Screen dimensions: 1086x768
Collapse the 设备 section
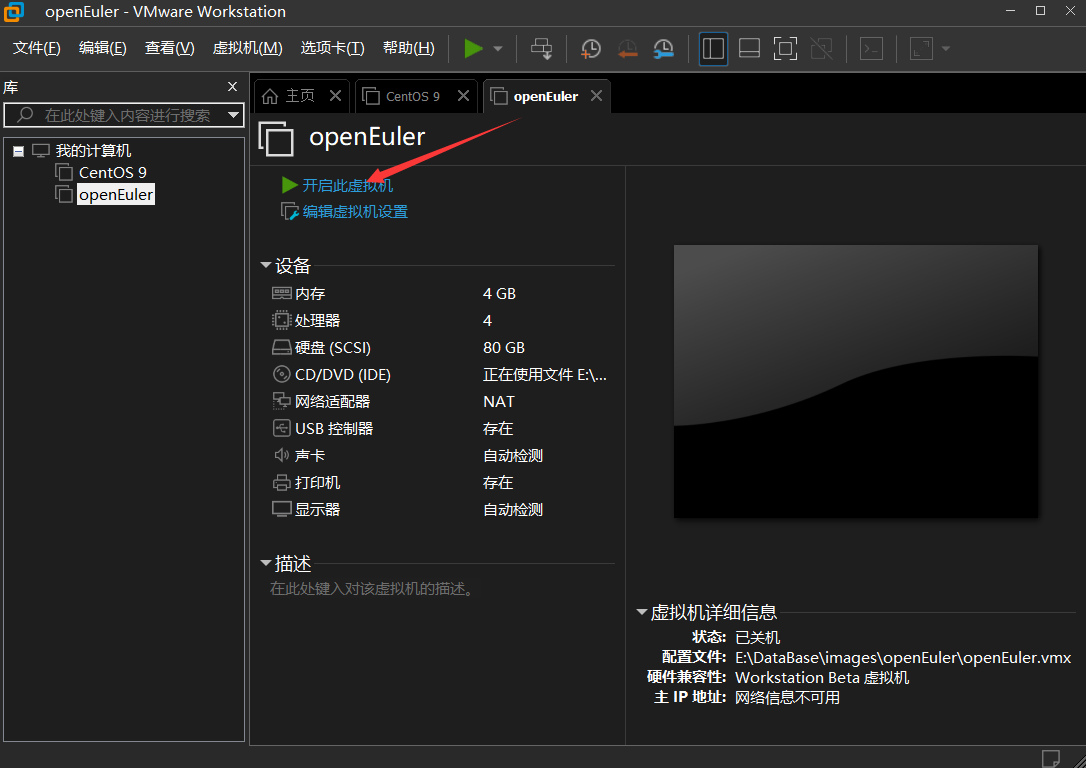(265, 265)
